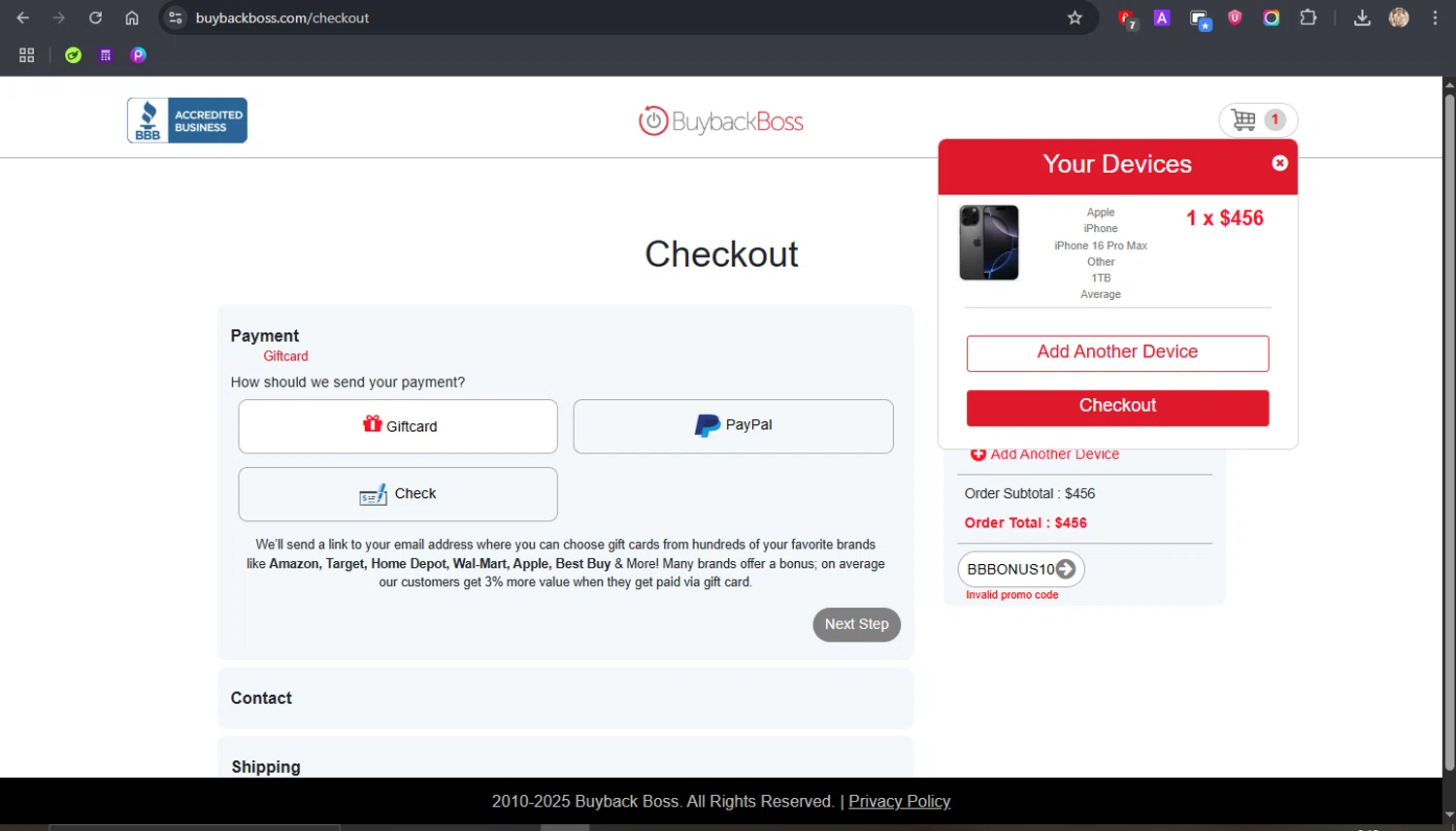Image resolution: width=1456 pixels, height=831 pixels.
Task: Open the shopping cart icon with 1 item
Action: [1258, 120]
